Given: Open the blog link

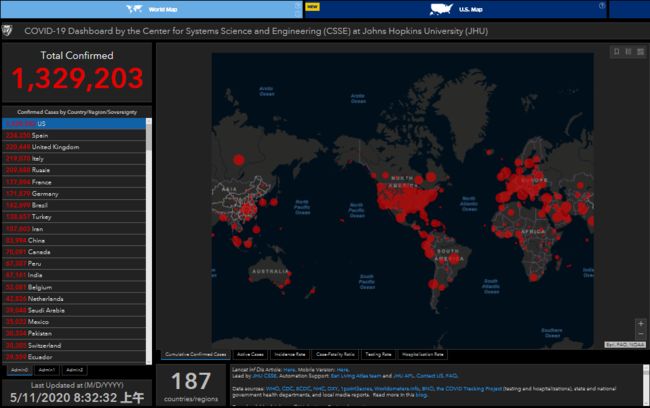Looking at the screenshot, I should pyautogui.click(x=421, y=395).
